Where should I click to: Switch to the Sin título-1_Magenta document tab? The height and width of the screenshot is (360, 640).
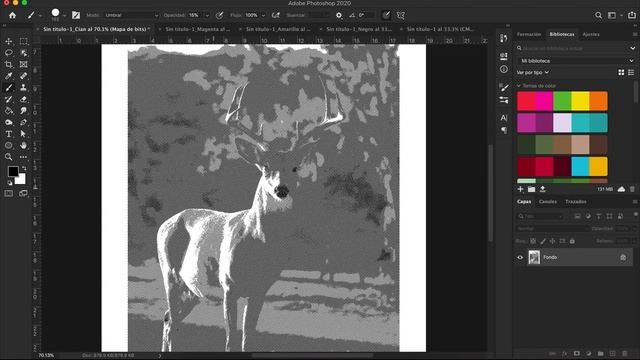point(199,29)
